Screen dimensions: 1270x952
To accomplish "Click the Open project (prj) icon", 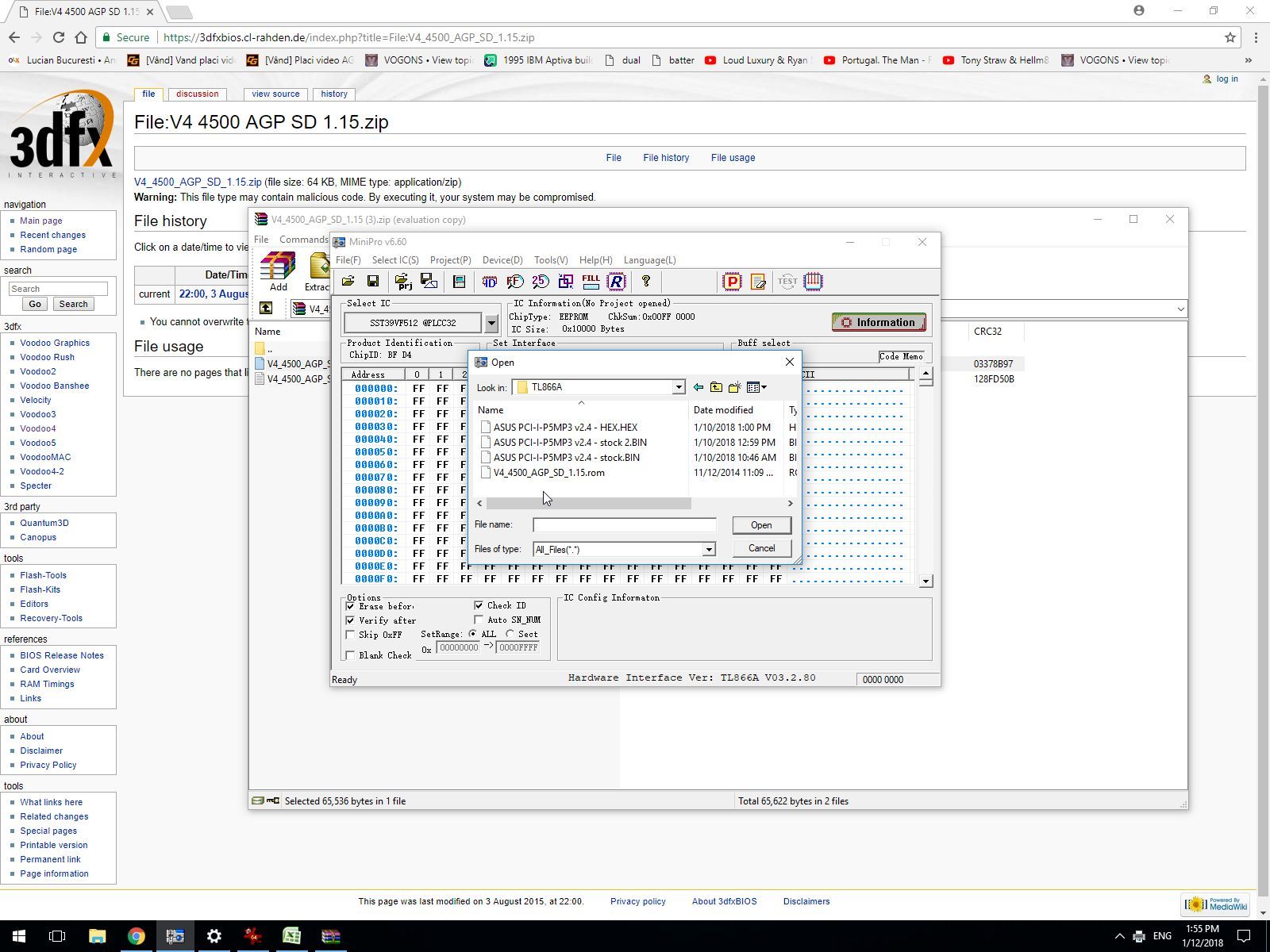I will click(402, 282).
